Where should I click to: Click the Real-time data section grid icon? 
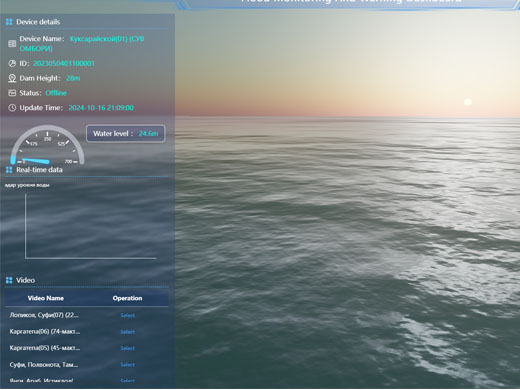9,170
